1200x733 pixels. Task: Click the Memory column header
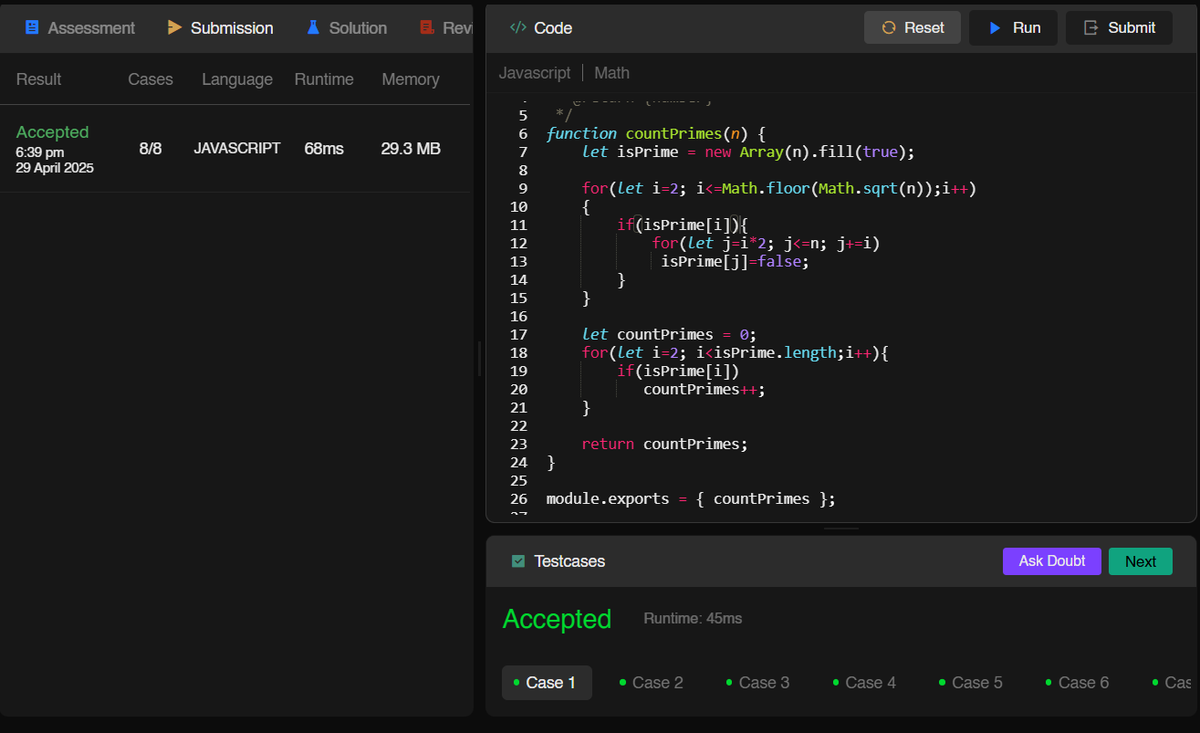(410, 79)
